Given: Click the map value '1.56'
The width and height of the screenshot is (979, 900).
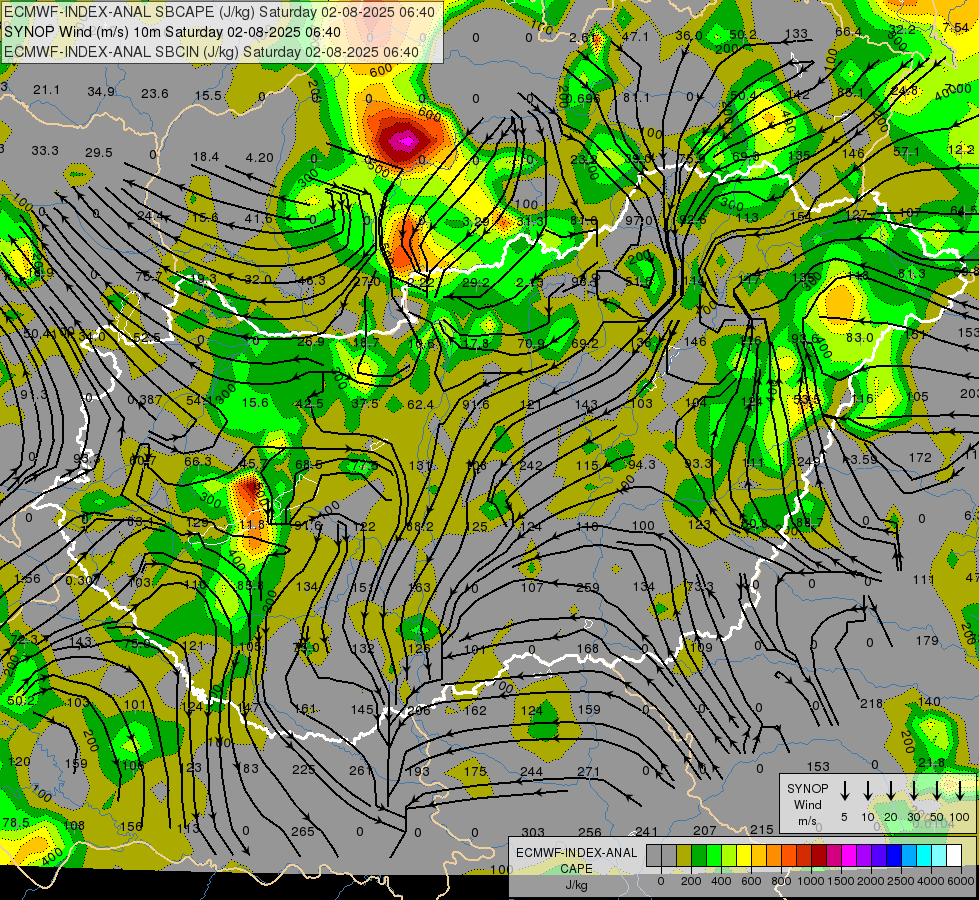Looking at the screenshot, I should tap(27, 579).
